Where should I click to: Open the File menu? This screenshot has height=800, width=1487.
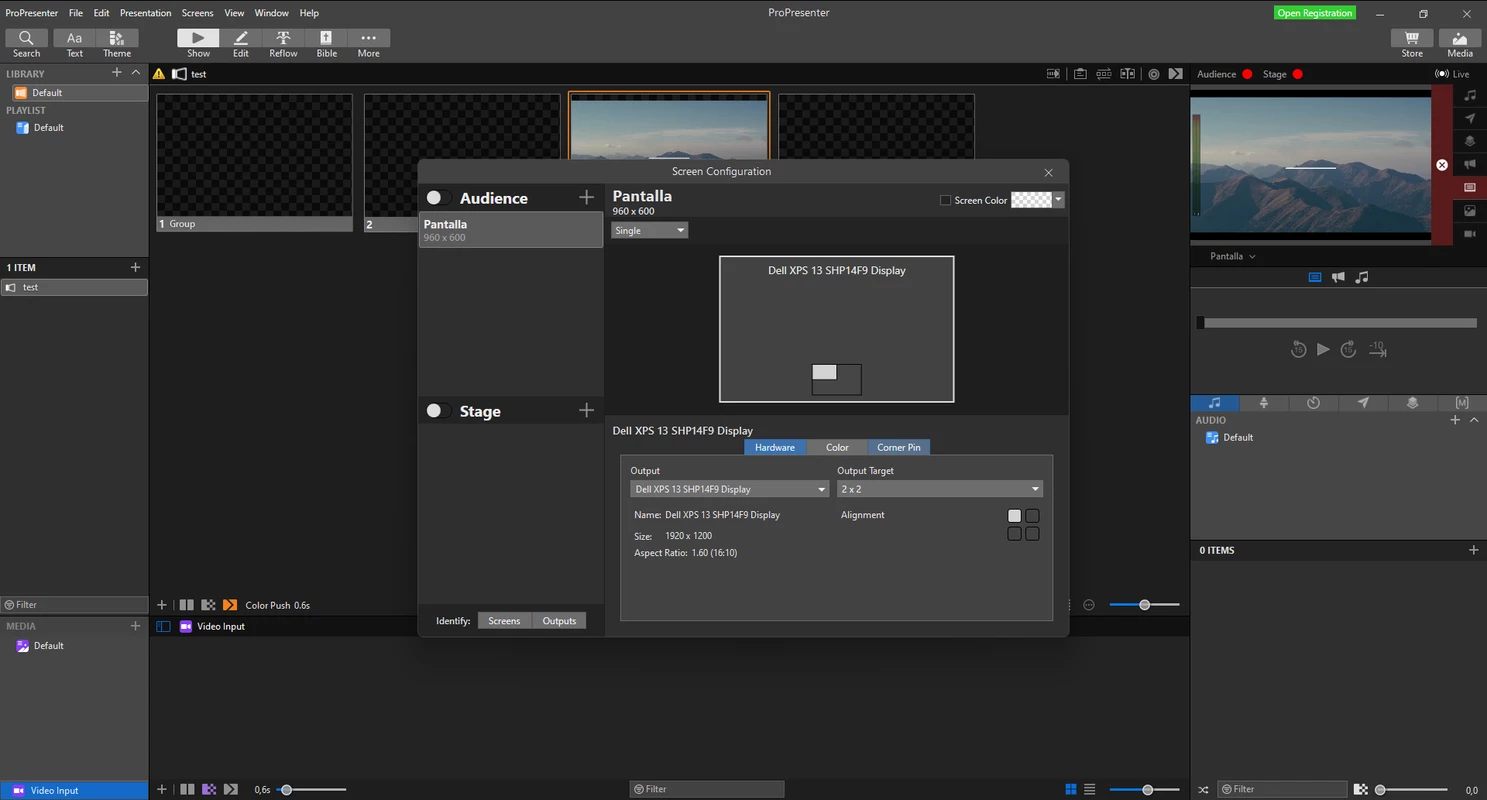click(x=76, y=13)
